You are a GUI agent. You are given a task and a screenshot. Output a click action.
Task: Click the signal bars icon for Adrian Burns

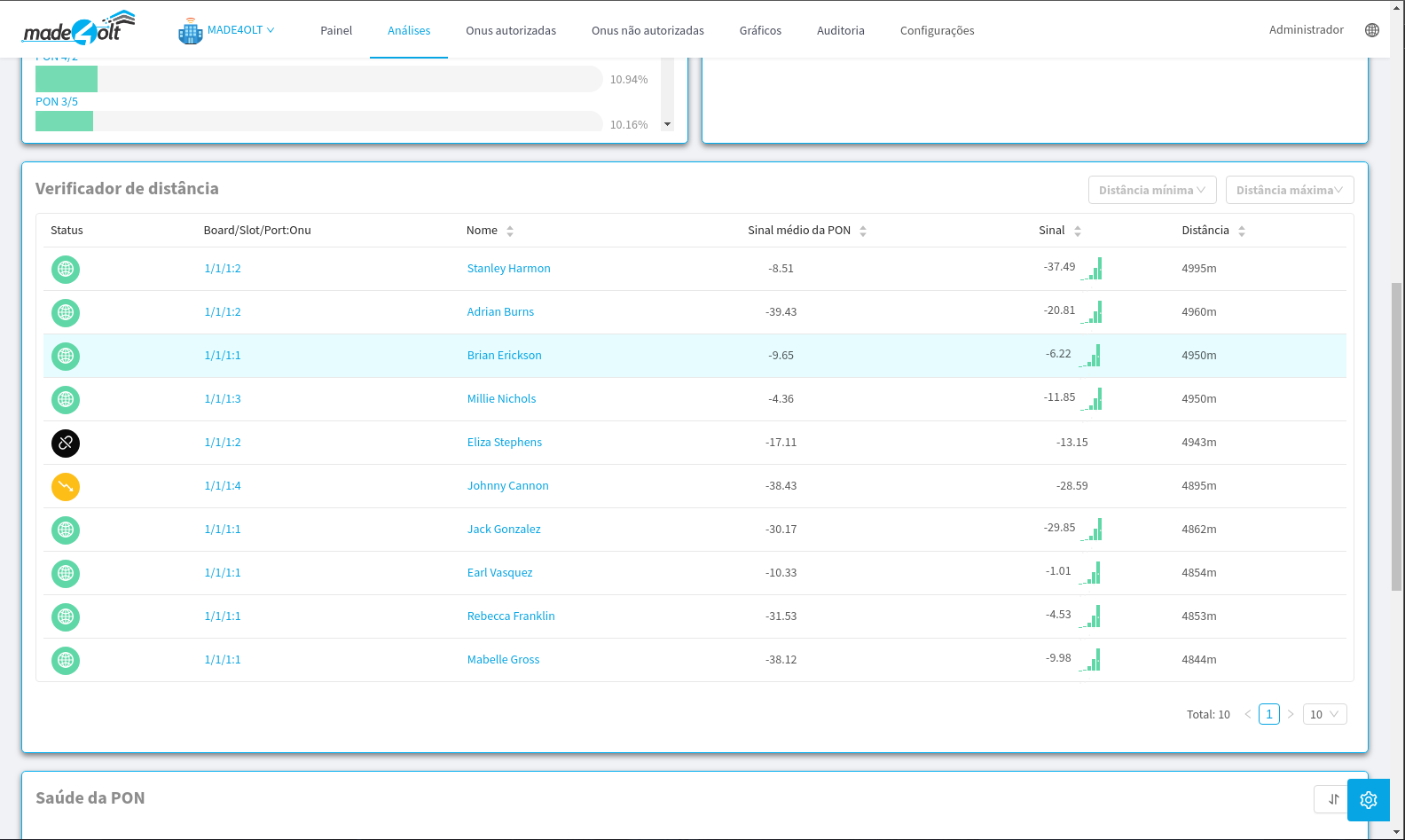click(x=1094, y=313)
